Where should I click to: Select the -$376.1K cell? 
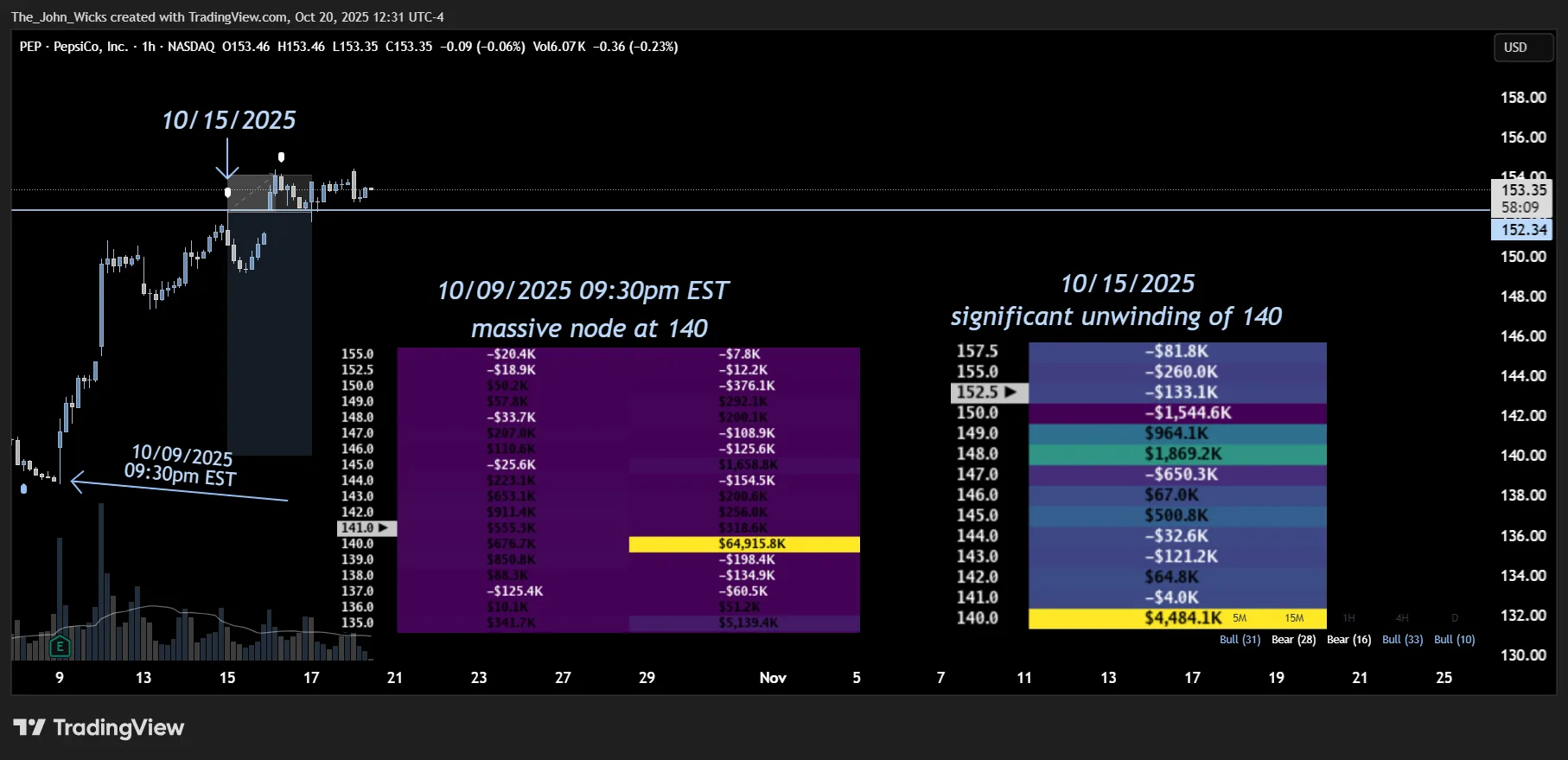click(746, 386)
